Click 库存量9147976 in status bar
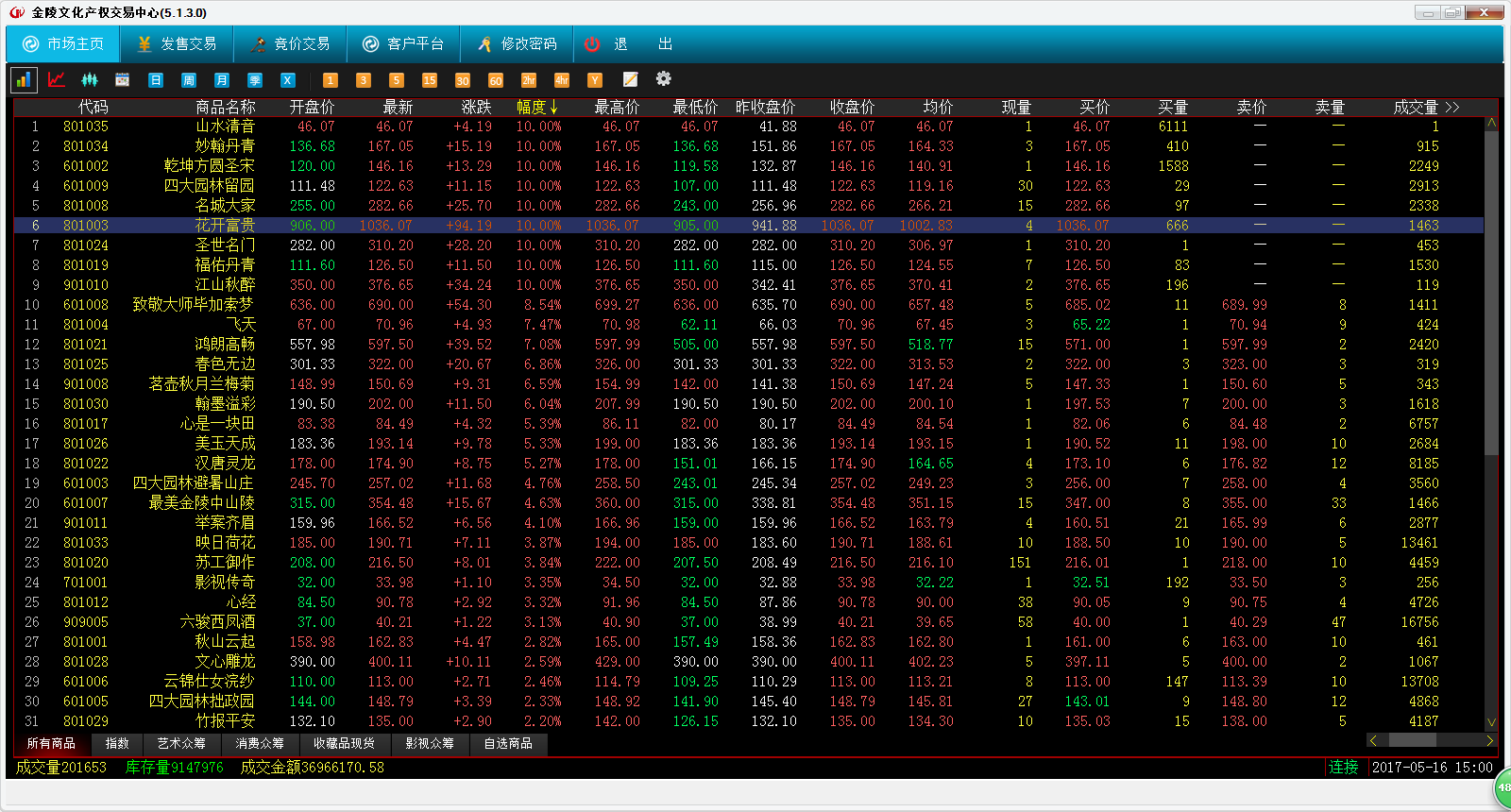This screenshot has height=812, width=1511. click(175, 768)
